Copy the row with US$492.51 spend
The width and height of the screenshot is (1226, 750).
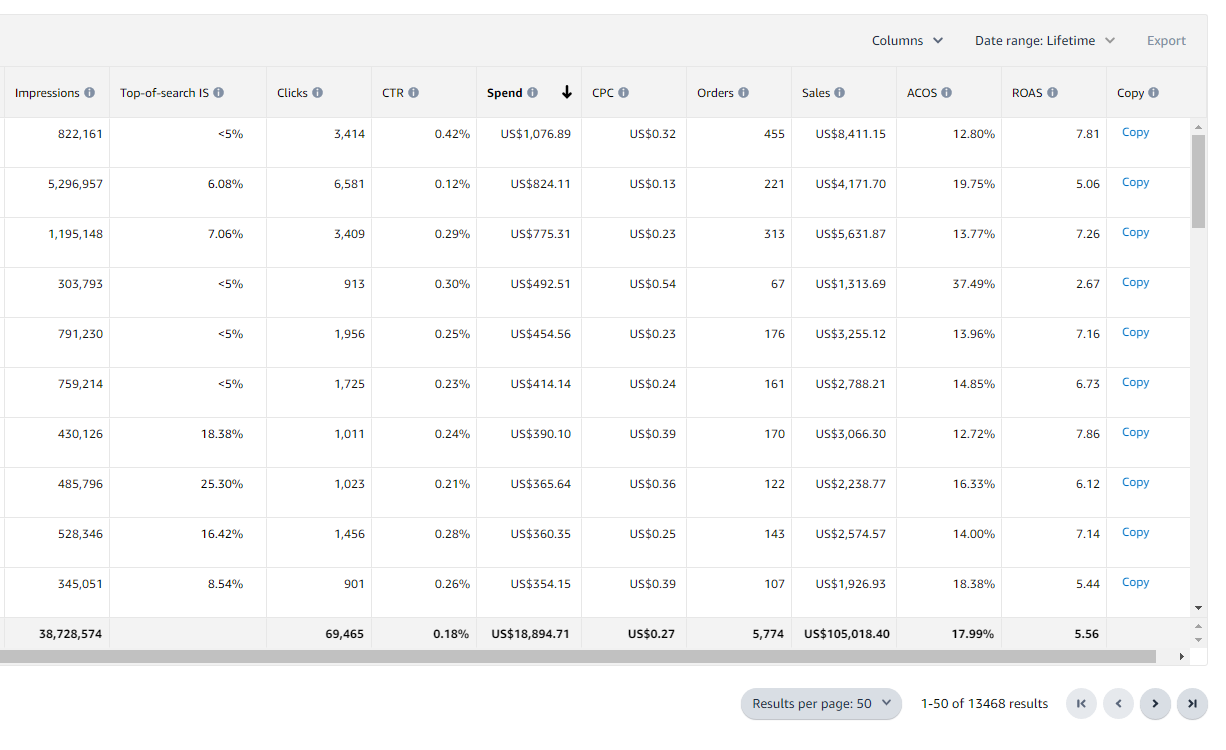1135,283
